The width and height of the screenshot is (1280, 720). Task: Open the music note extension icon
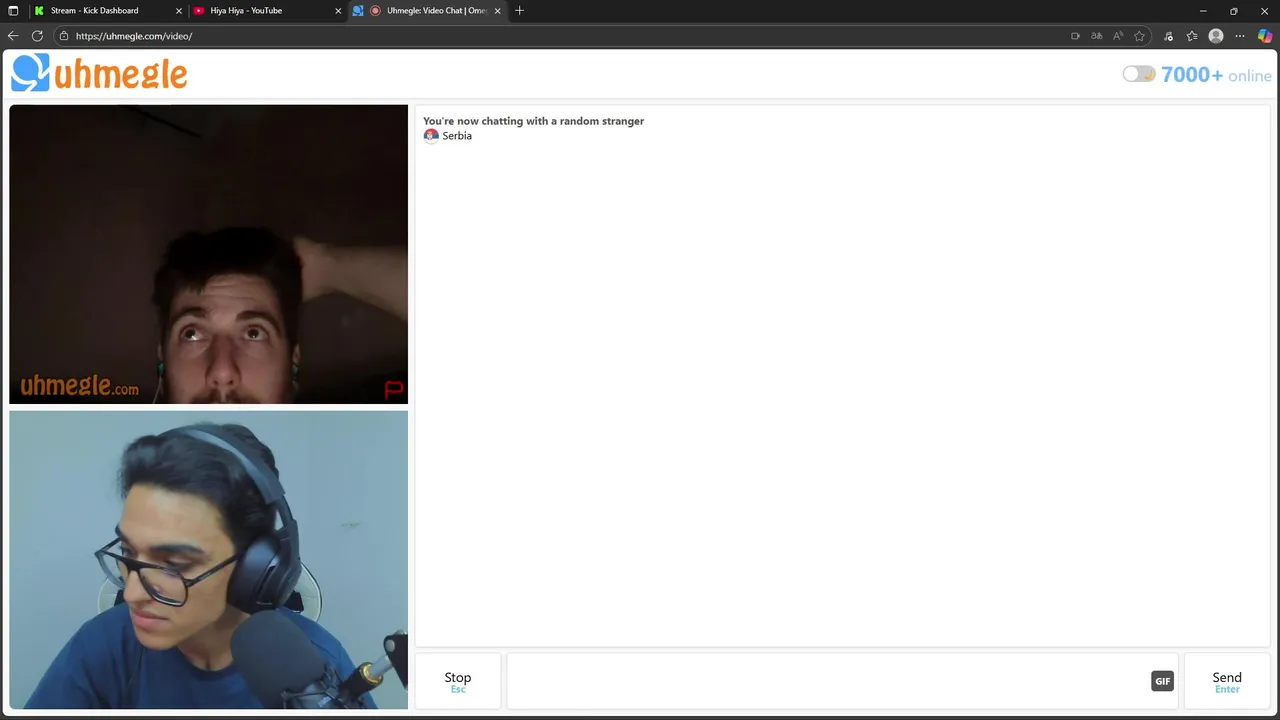(1168, 36)
